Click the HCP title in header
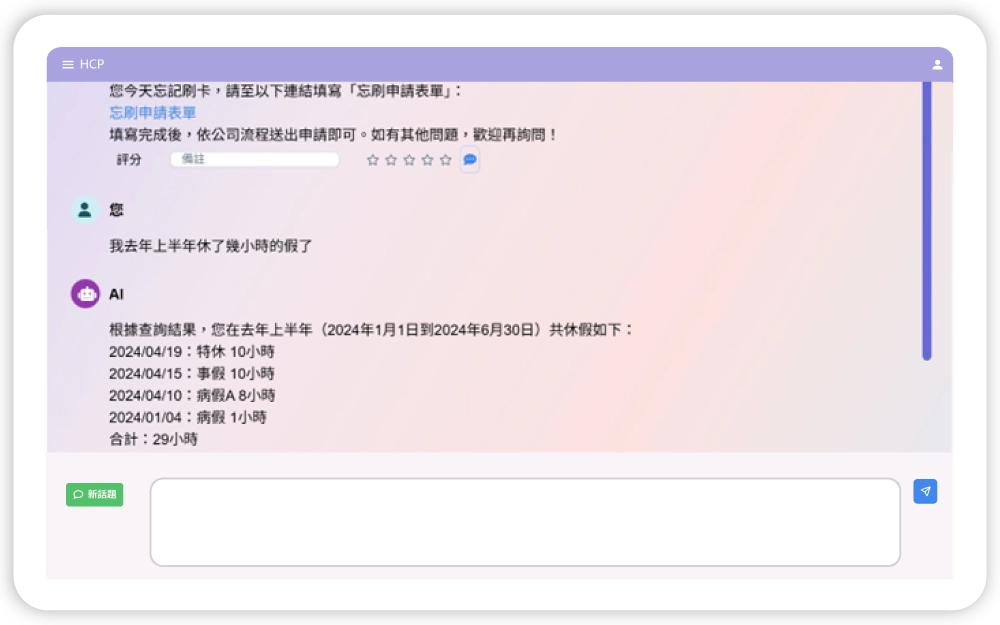This screenshot has width=1000, height=625. (92, 65)
